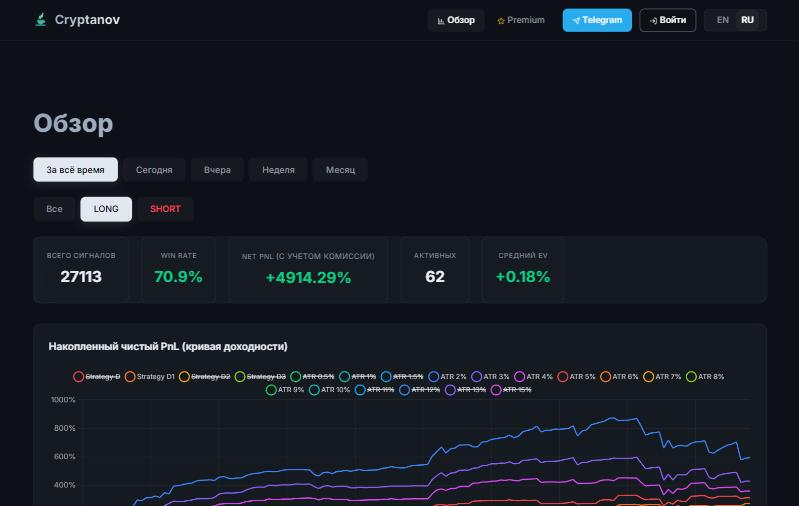
Task: Toggle ATR 10% legend series
Action: [x=330, y=390]
